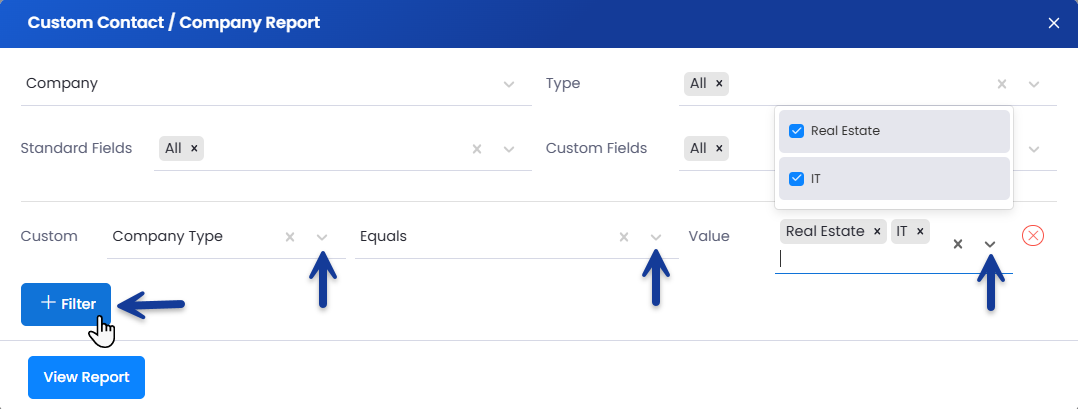This screenshot has width=1078, height=409.
Task: Expand the Value dropdown chevron
Action: 990,244
